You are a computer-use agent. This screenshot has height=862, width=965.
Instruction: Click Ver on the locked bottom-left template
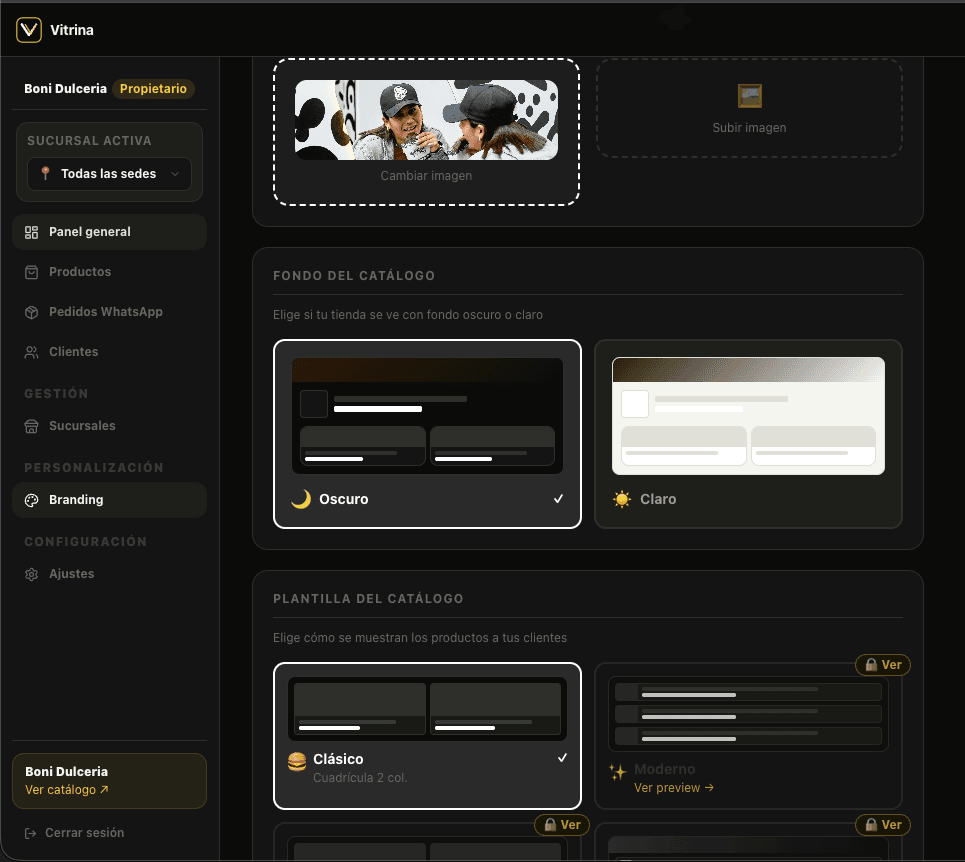(562, 824)
